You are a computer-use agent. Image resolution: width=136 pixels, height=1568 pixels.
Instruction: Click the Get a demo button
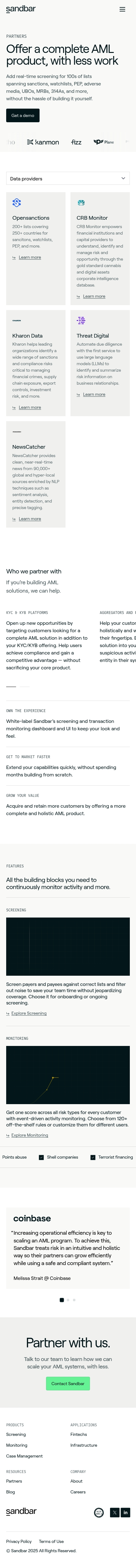23,115
